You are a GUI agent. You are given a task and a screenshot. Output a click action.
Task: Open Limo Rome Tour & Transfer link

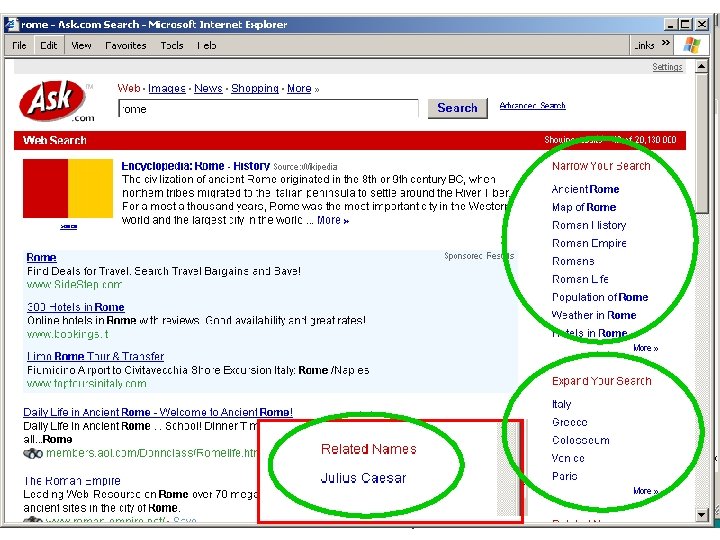pyautogui.click(x=95, y=356)
